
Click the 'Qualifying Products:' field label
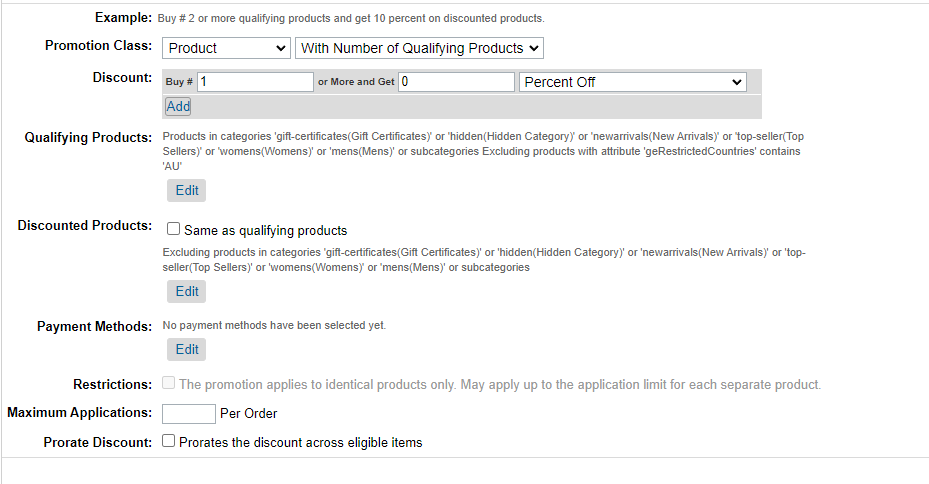coord(88,137)
